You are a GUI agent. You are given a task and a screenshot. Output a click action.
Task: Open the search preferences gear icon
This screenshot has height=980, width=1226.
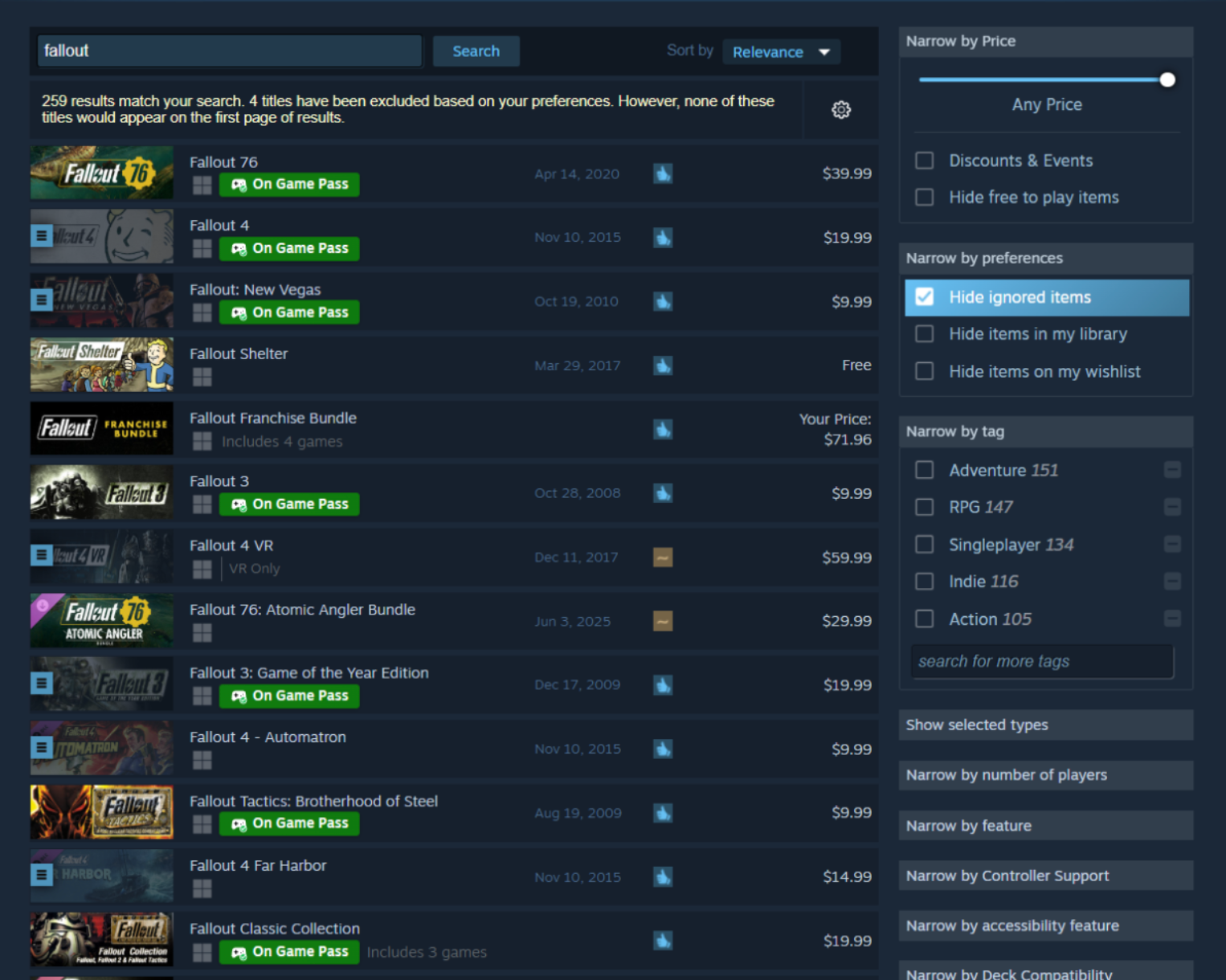pyautogui.click(x=840, y=110)
